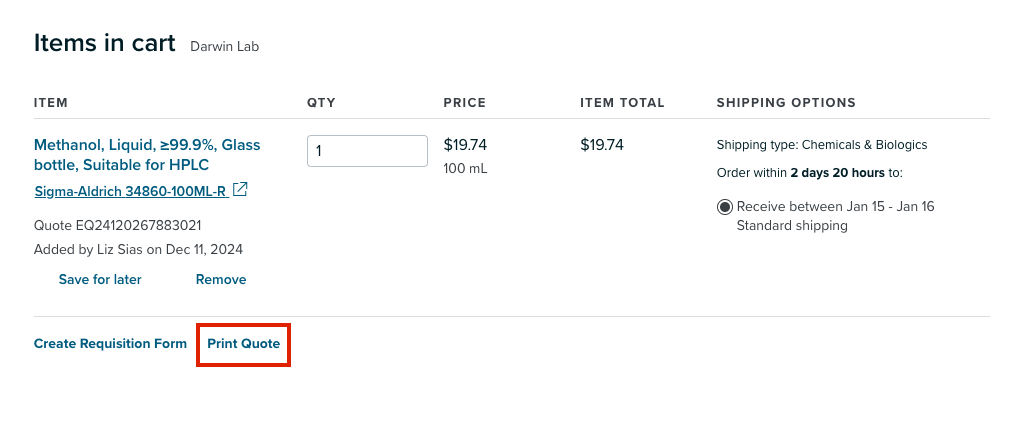
Task: Click the PRICE column header
Action: (464, 103)
